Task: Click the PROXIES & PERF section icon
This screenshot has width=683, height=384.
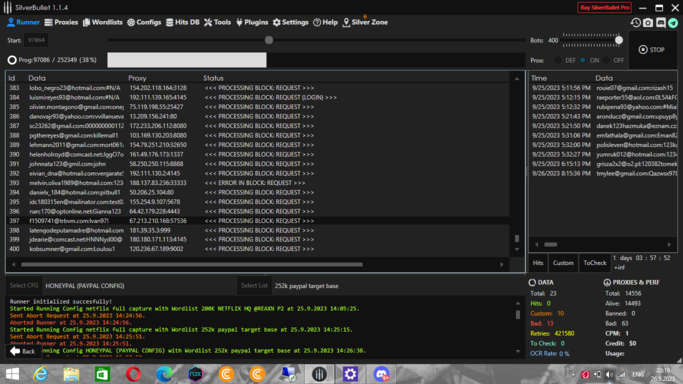Action: click(x=607, y=283)
